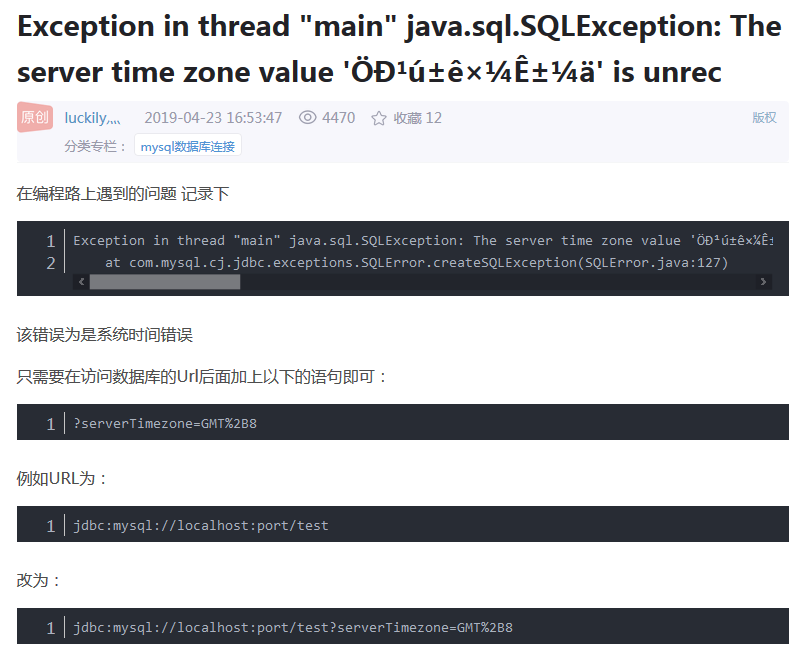Click the 版权 copyright link

click(764, 118)
